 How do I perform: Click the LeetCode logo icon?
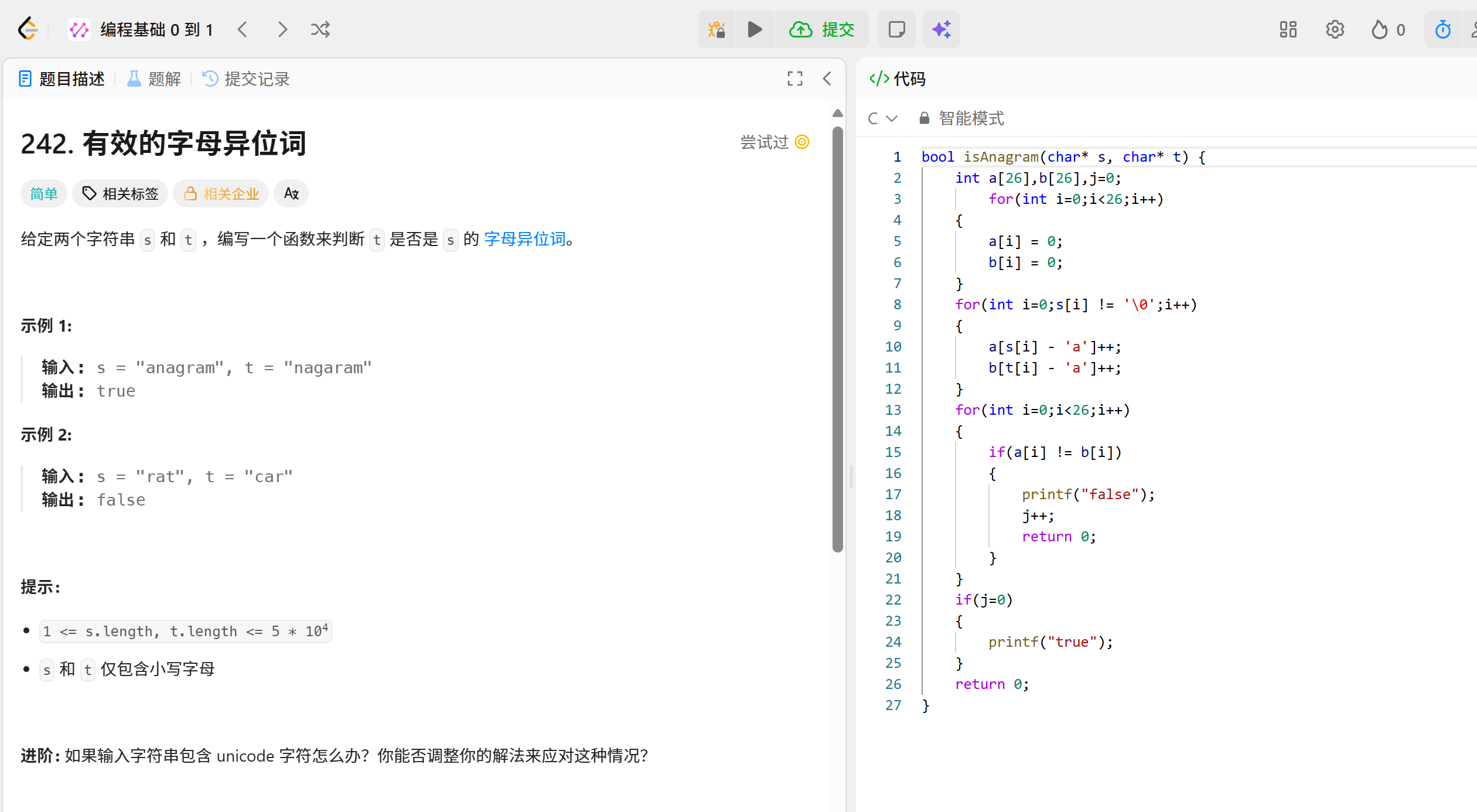tap(28, 29)
